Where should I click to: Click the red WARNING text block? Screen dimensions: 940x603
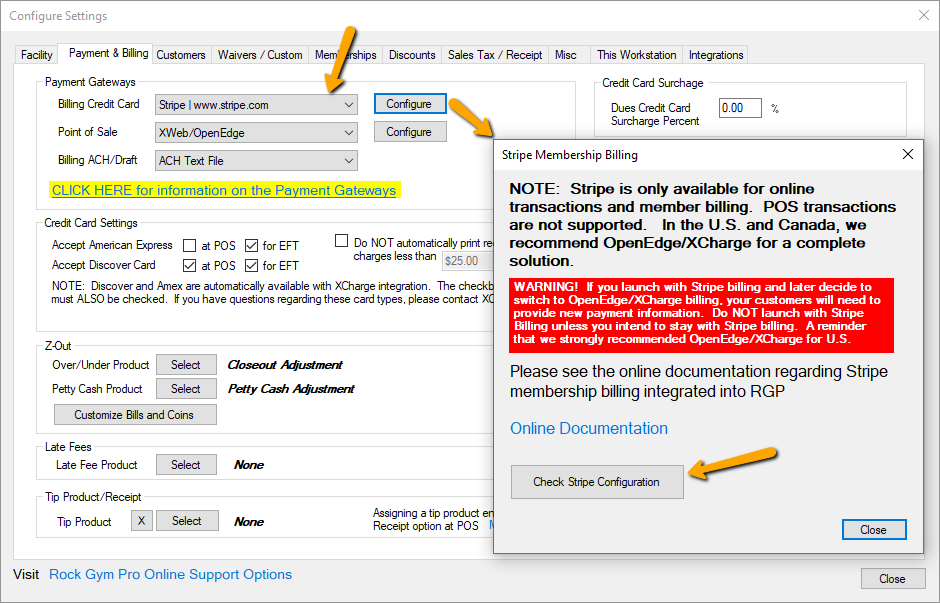pos(701,315)
